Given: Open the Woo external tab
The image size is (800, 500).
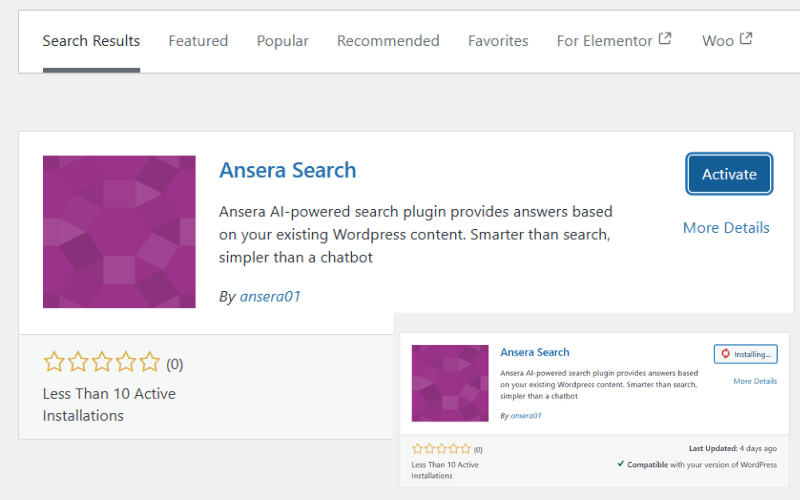Looking at the screenshot, I should pos(727,40).
